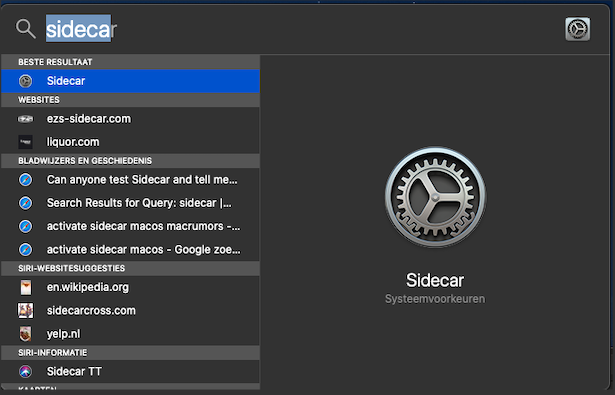Select Sidecar TT Siri information result
The width and height of the screenshot is (615, 395).
[130, 371]
